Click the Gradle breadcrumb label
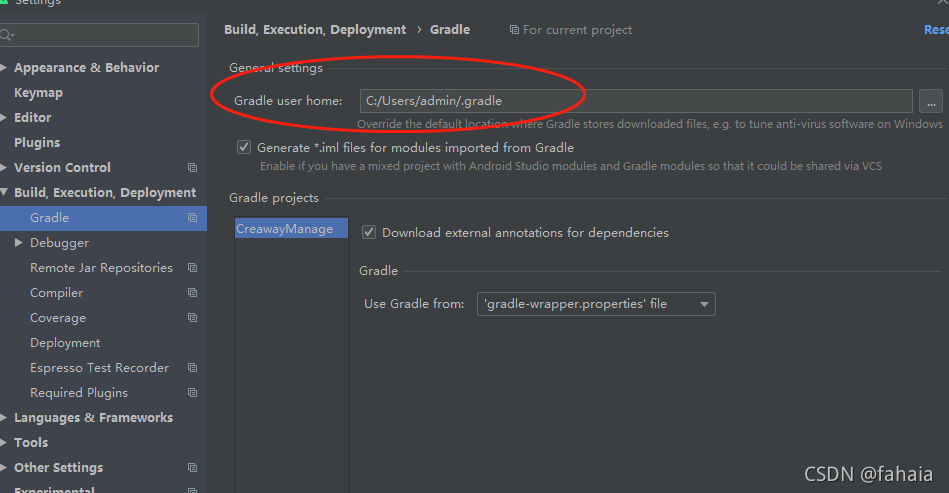 coord(450,30)
